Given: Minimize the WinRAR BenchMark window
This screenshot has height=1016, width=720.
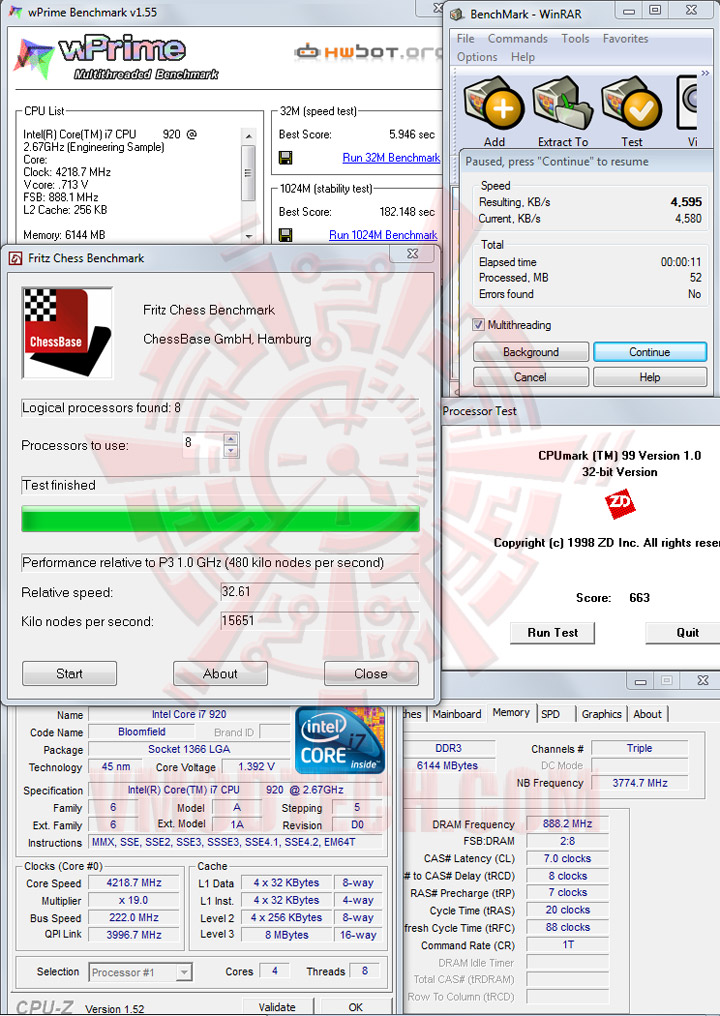Looking at the screenshot, I should pos(629,11).
